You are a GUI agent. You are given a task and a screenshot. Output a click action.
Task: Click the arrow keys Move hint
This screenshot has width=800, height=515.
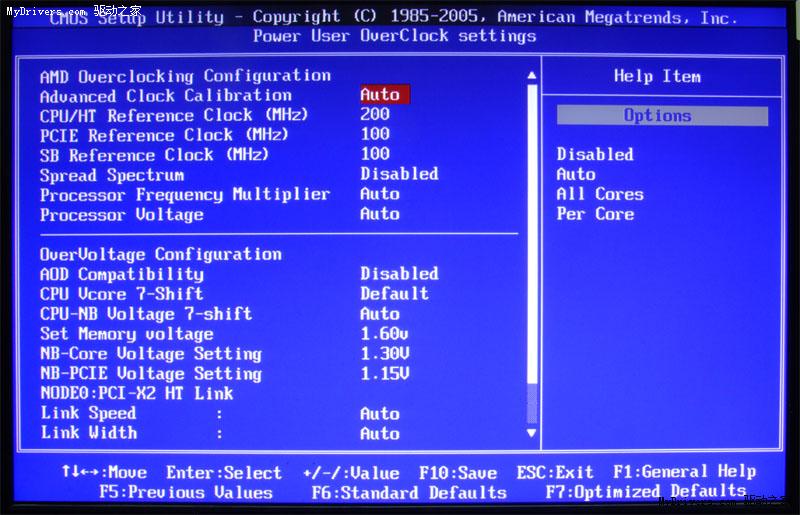(104, 472)
